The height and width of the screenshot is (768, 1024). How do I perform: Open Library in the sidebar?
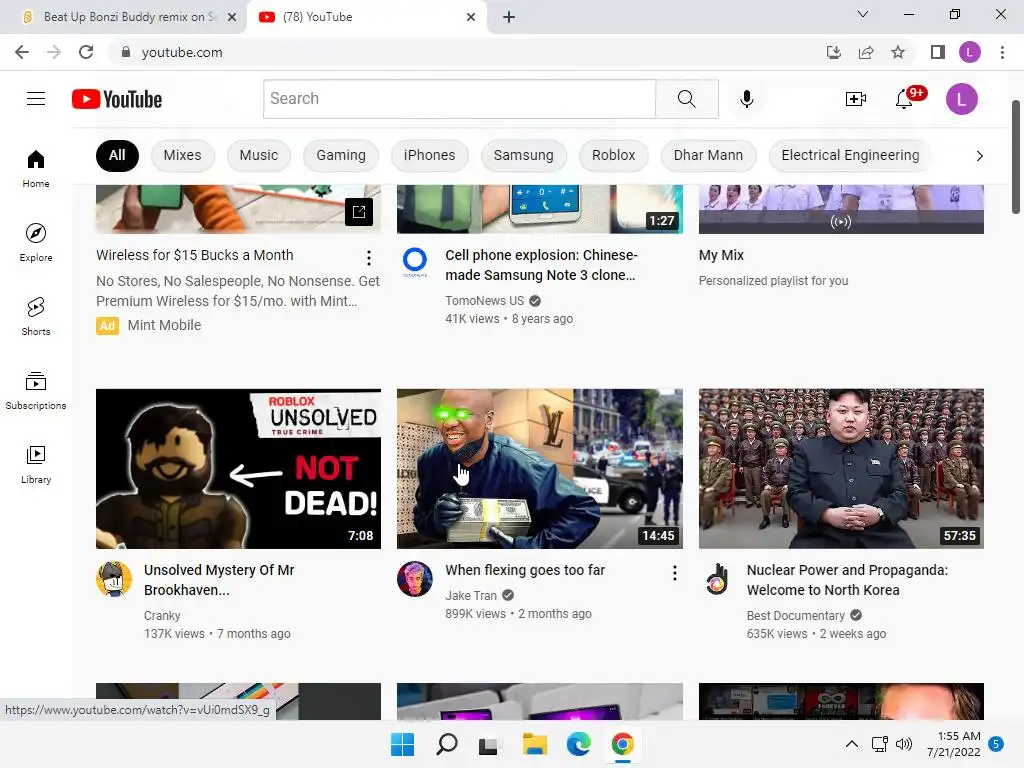tap(36, 464)
